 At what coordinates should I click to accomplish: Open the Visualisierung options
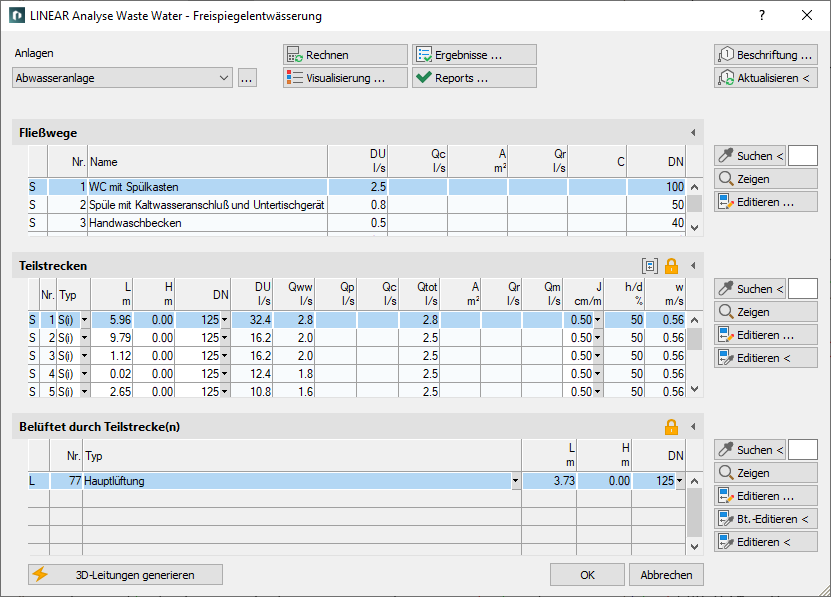pos(345,77)
